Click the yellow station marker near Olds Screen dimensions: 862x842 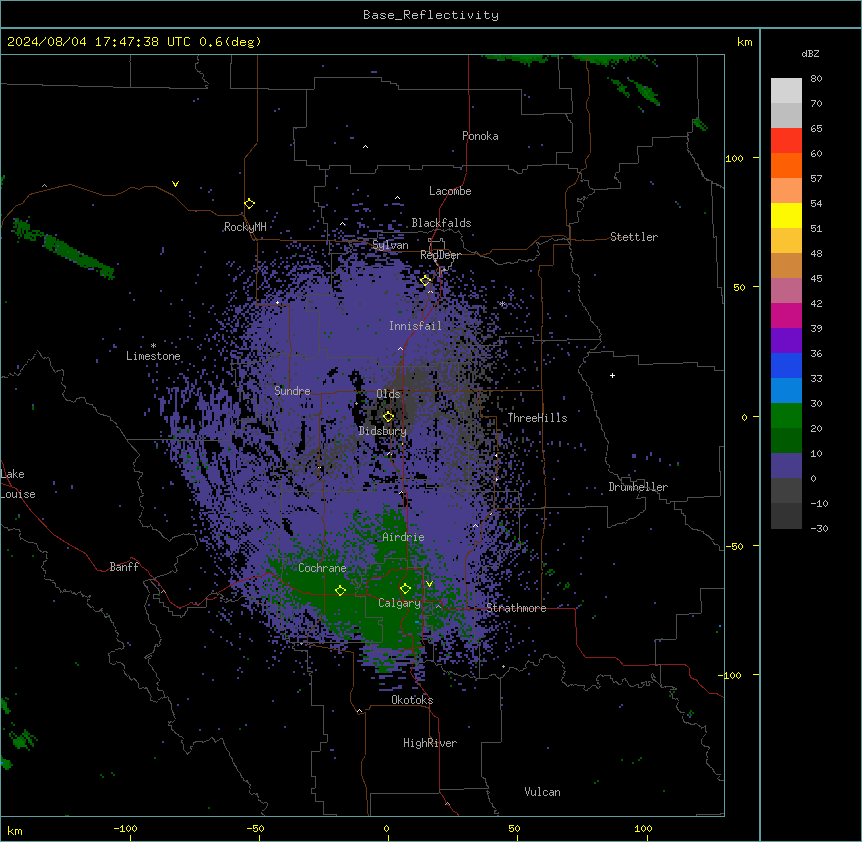tap(388, 417)
